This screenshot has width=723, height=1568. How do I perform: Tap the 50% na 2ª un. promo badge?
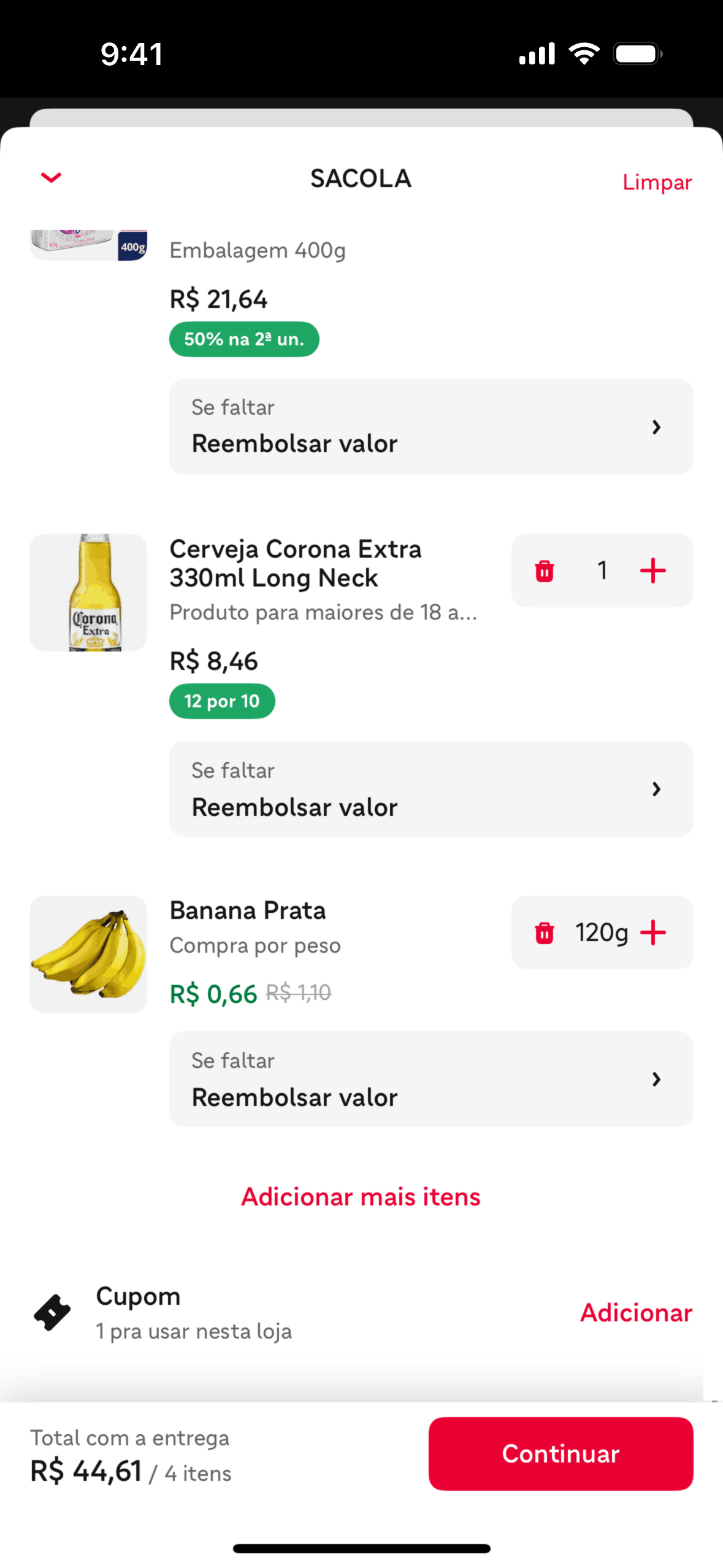click(244, 339)
